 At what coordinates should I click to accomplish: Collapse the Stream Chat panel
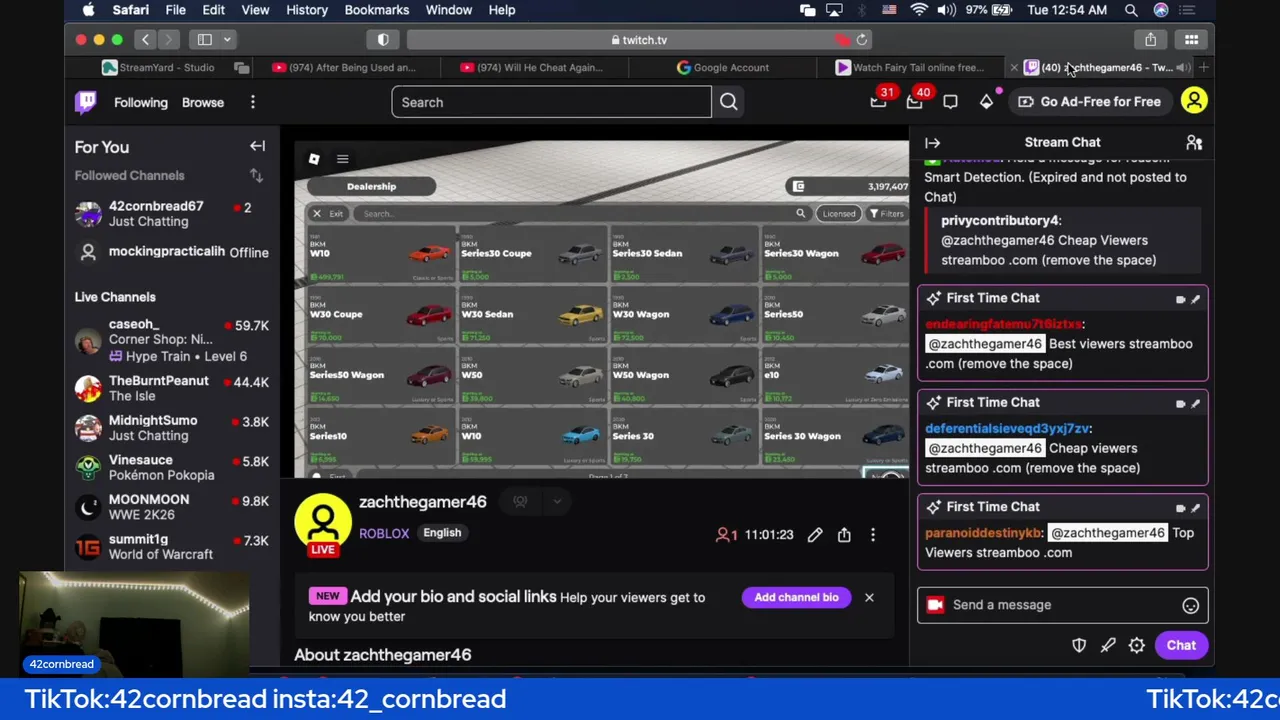click(x=932, y=143)
